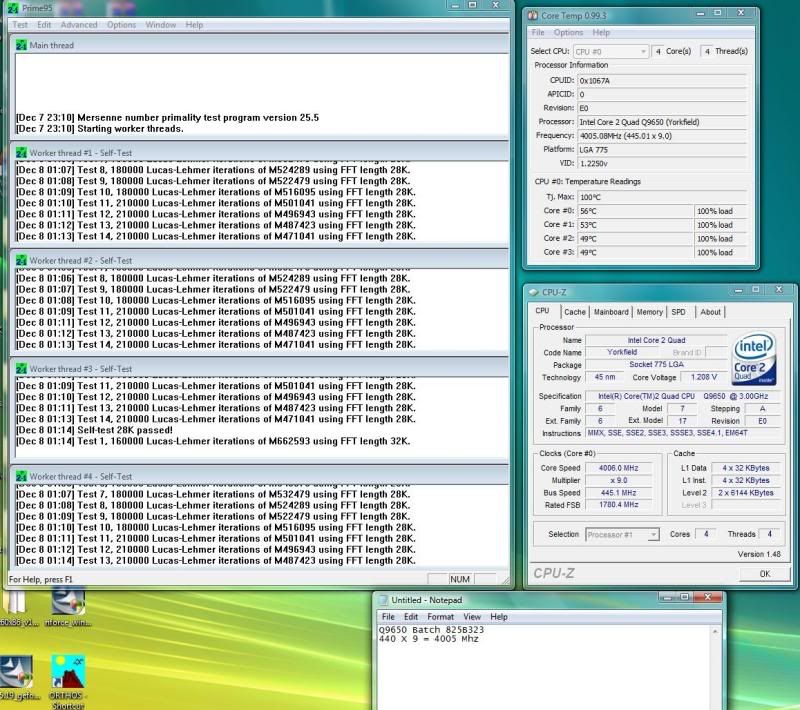The image size is (800, 710).
Task: Click the '440 x 9 = 4005 Mhz' line in Notepad
Action: [x=429, y=639]
